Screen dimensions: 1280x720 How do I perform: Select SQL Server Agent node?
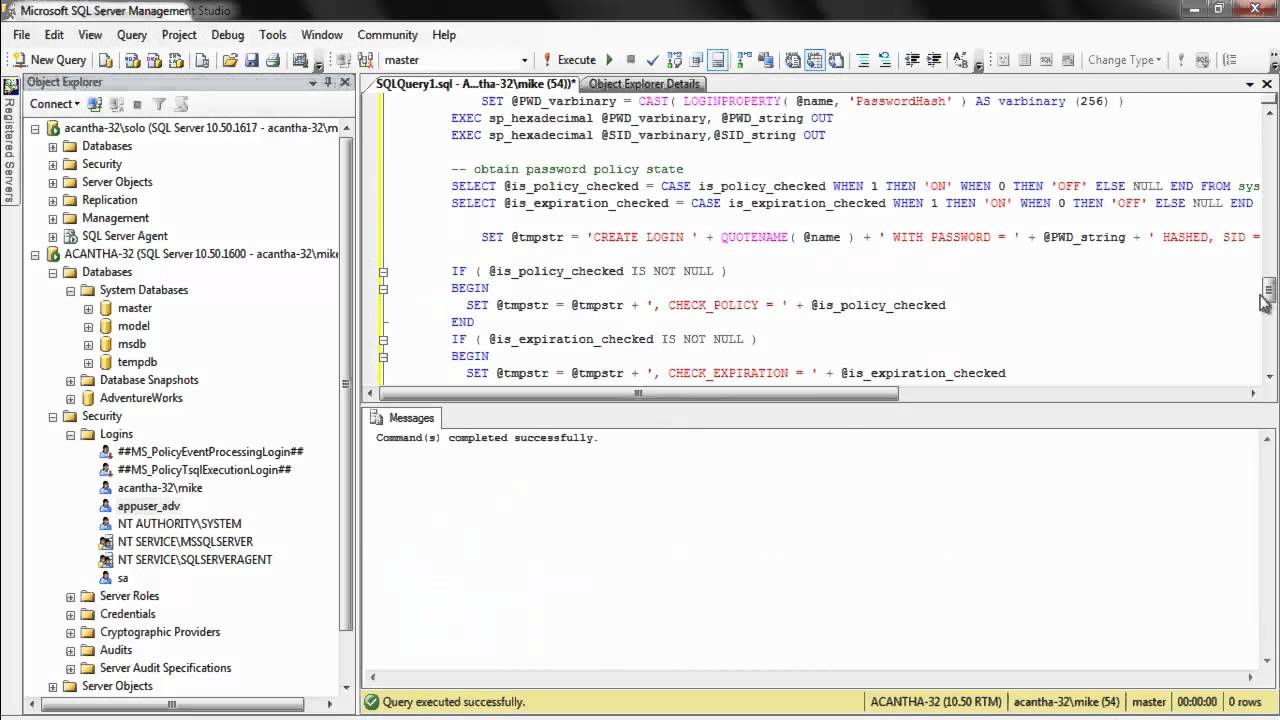click(x=125, y=236)
